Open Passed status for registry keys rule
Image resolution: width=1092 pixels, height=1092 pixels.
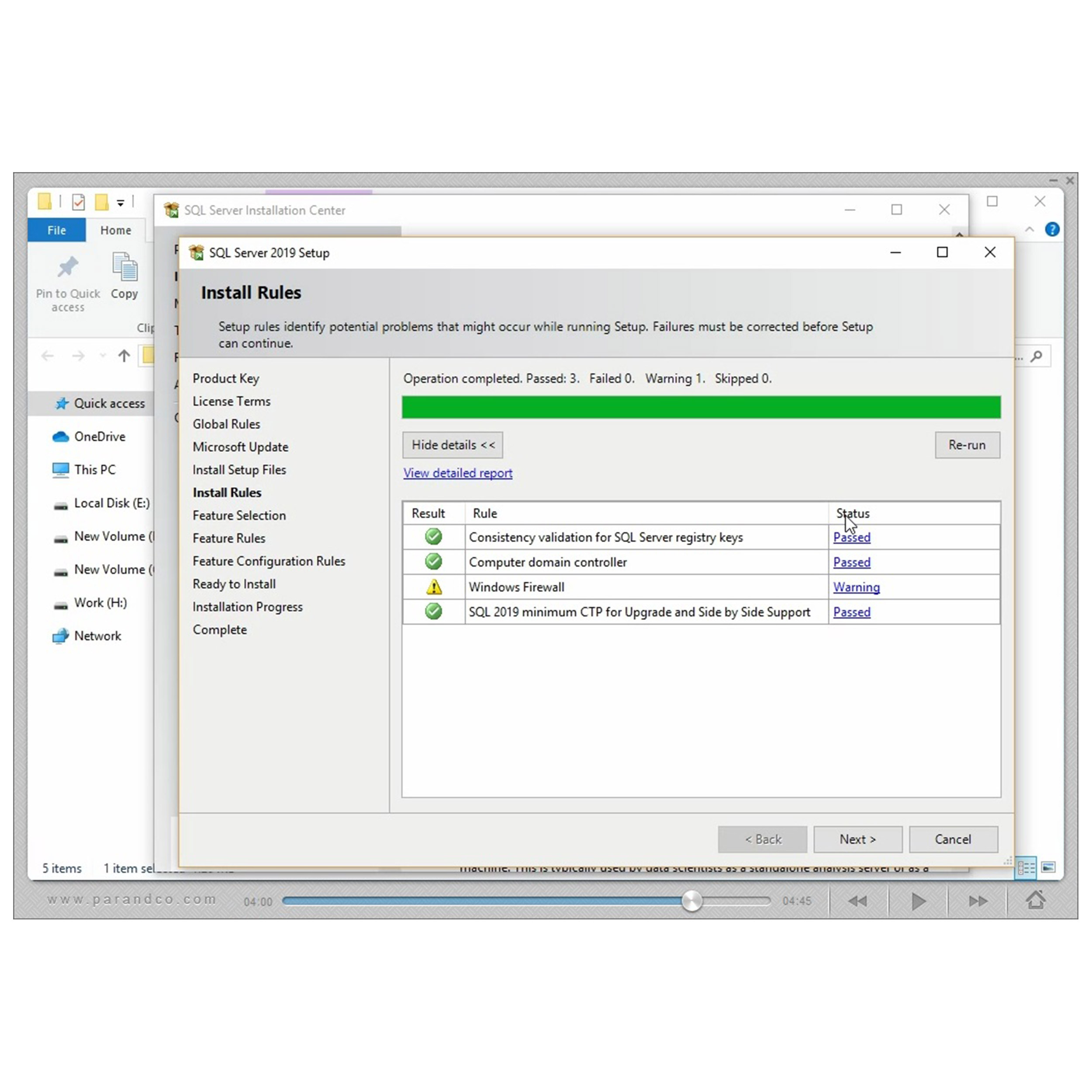click(x=852, y=538)
